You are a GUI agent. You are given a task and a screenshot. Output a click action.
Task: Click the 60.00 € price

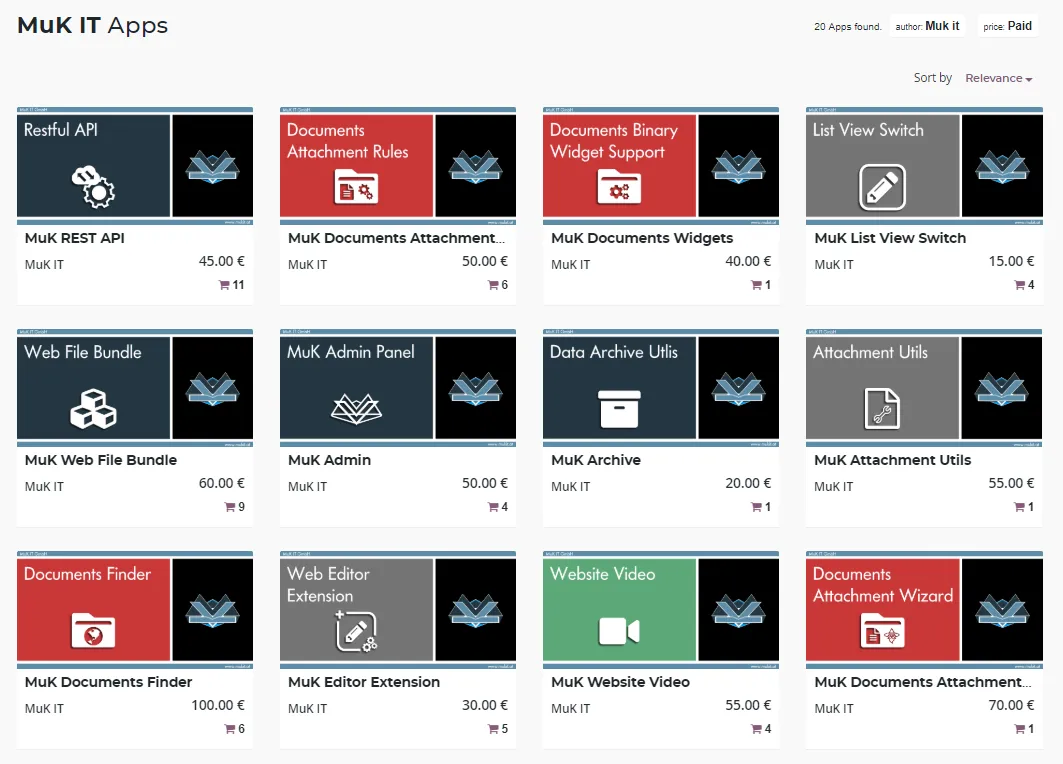click(222, 483)
